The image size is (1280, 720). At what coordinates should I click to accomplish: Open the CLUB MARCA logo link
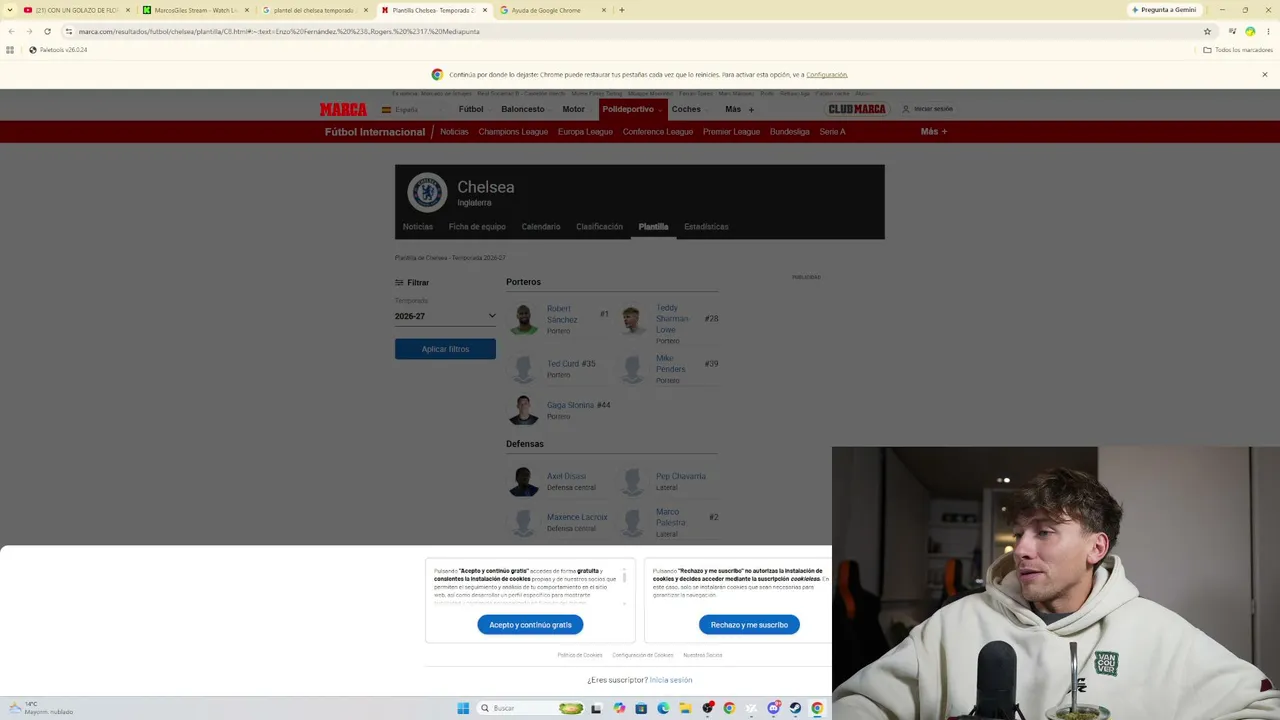tap(857, 109)
